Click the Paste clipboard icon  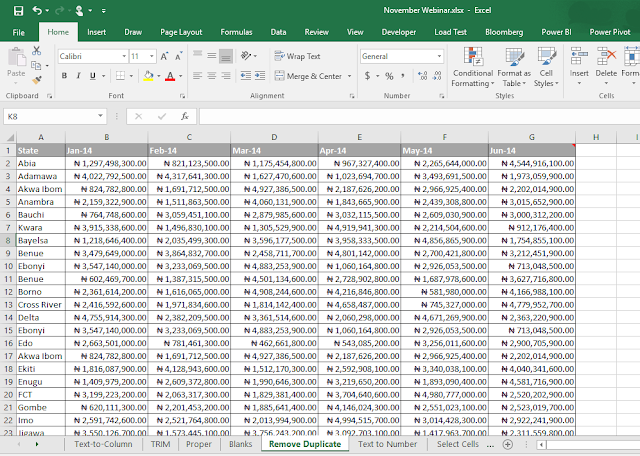coord(16,58)
